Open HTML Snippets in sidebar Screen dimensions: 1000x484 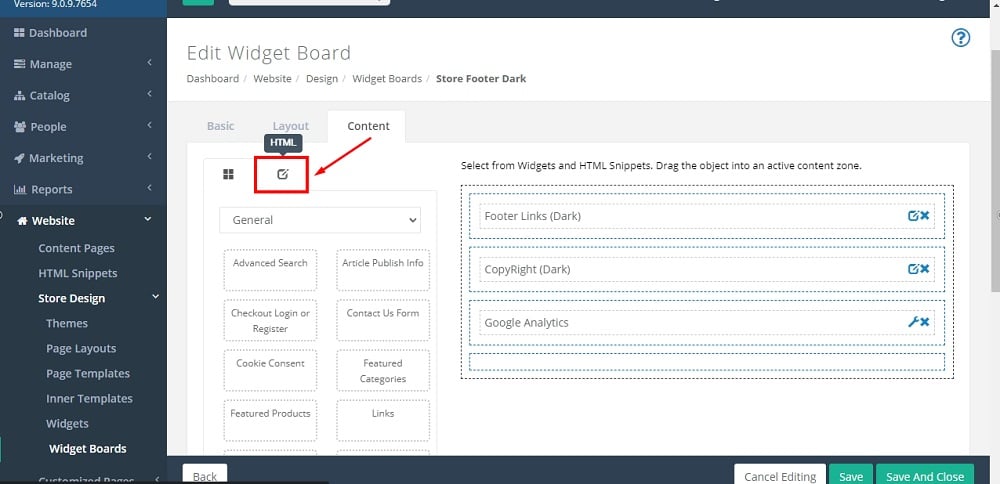(x=78, y=273)
